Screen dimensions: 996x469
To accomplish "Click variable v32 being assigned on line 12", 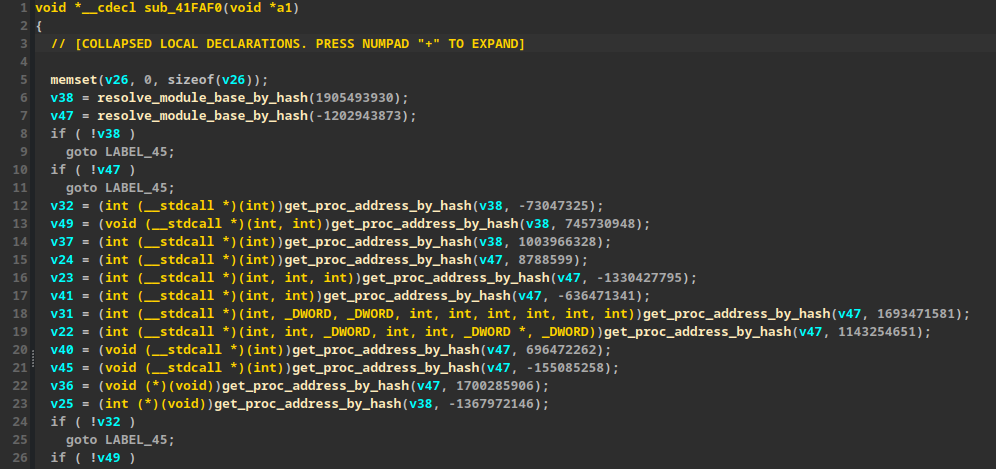I will click(62, 206).
